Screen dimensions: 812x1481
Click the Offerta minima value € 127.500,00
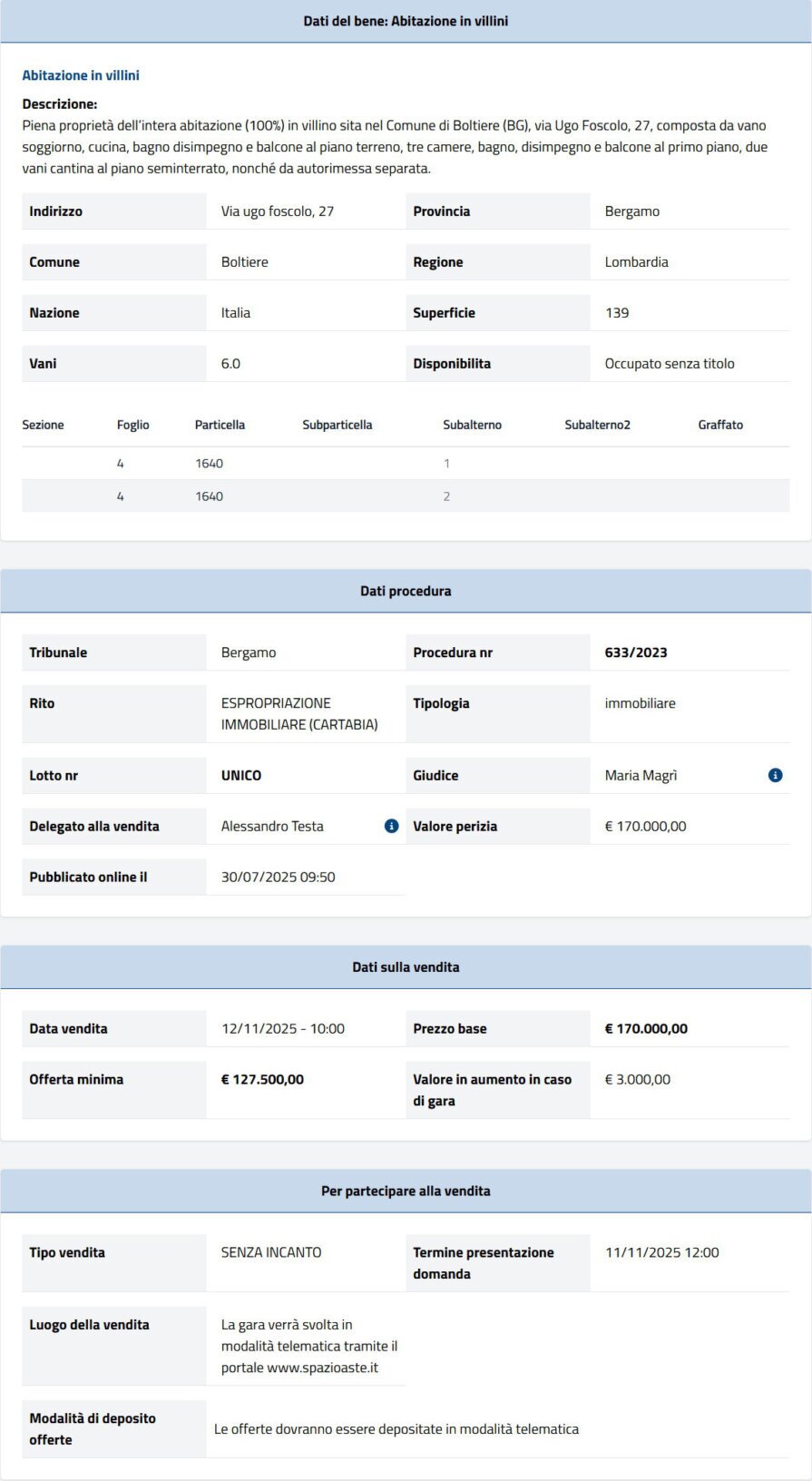click(x=262, y=1080)
